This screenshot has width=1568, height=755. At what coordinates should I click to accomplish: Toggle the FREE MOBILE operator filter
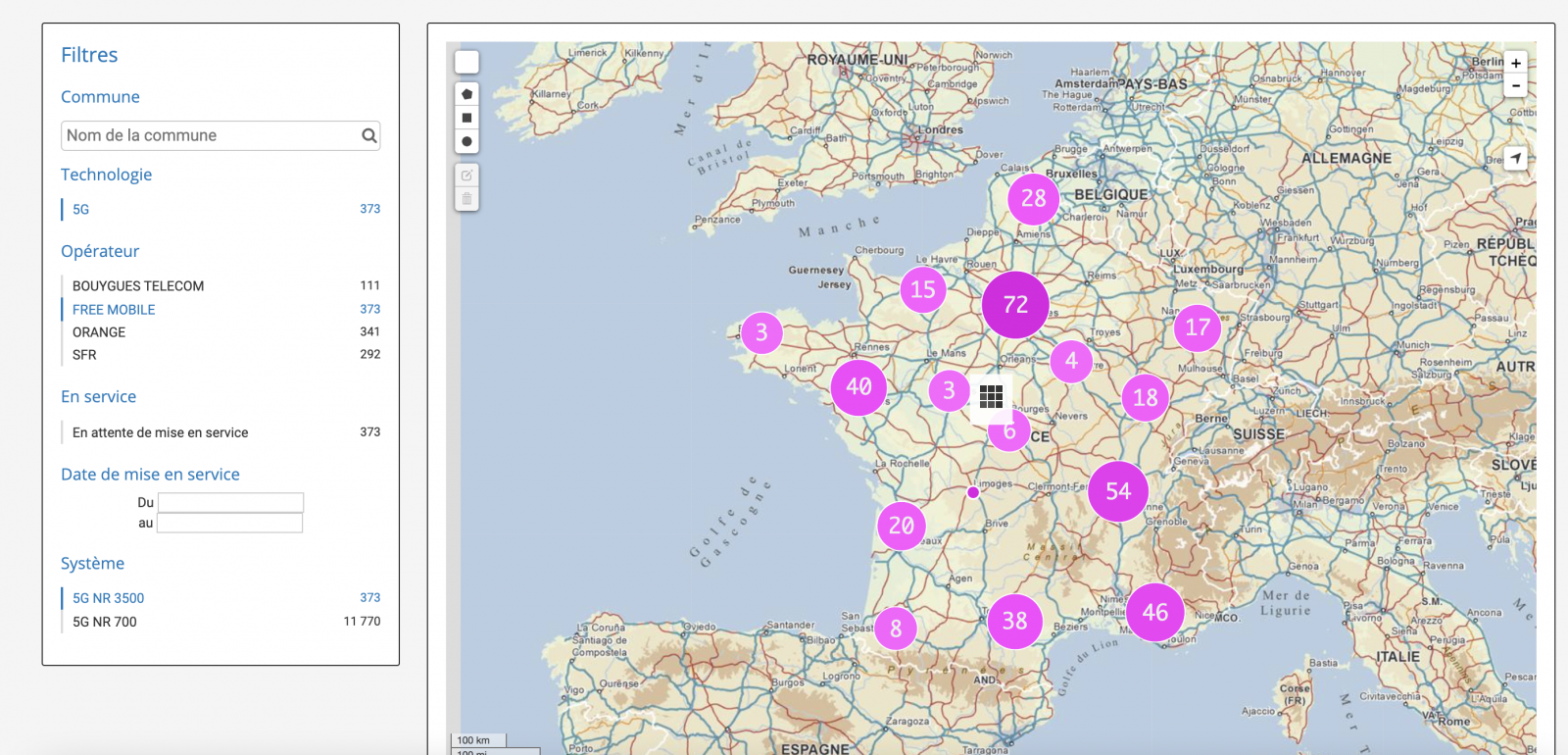pyautogui.click(x=114, y=310)
